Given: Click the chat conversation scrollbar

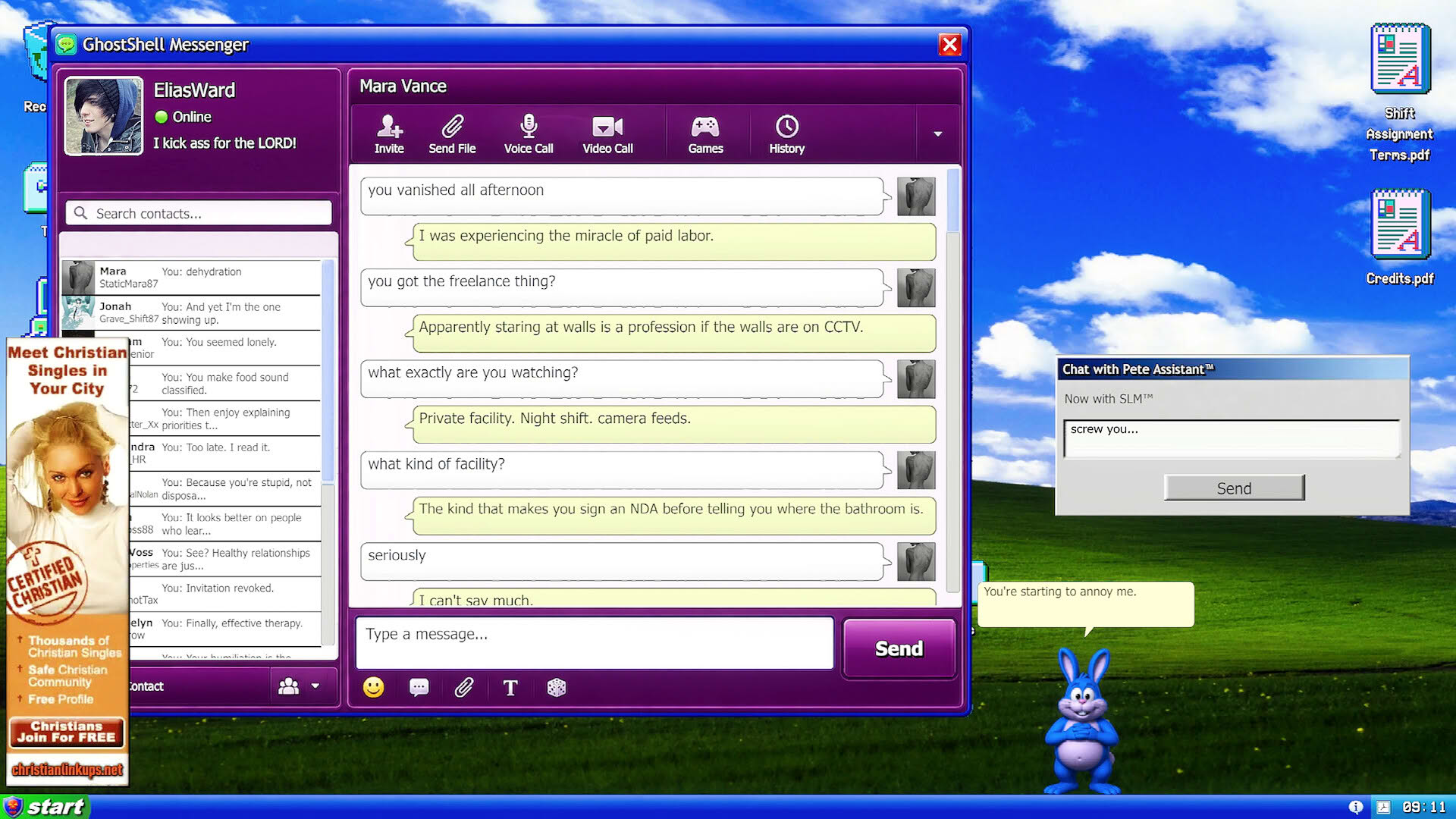Looking at the screenshot, I should pos(953,379).
